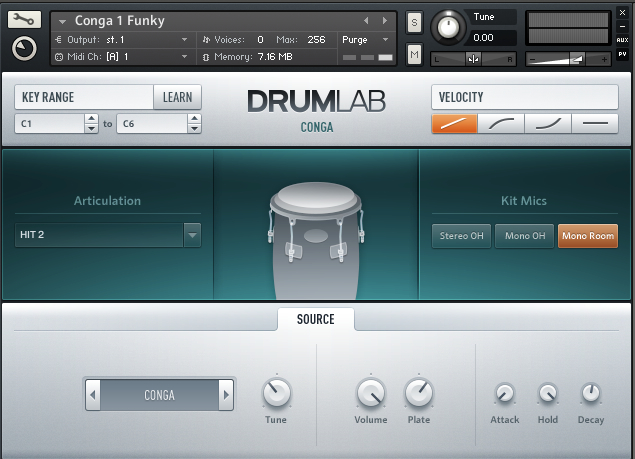Click the articulation dropdown arrow button

pyautogui.click(x=192, y=235)
